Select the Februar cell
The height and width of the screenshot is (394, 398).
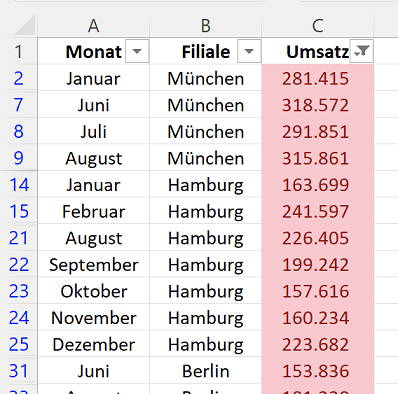(94, 211)
